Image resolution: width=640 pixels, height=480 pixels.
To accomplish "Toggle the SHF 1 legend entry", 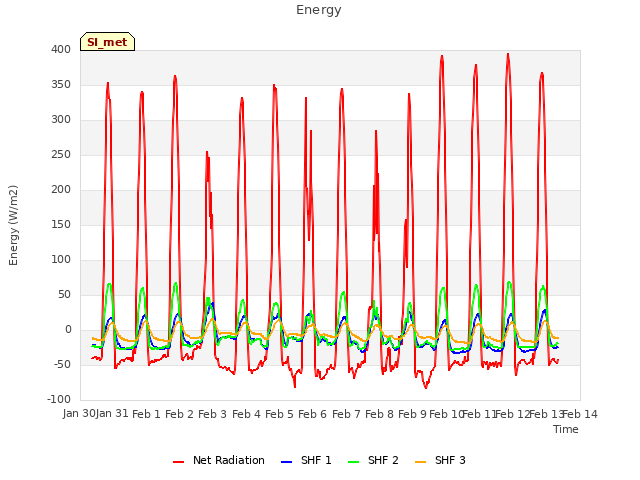I will click(306, 460).
